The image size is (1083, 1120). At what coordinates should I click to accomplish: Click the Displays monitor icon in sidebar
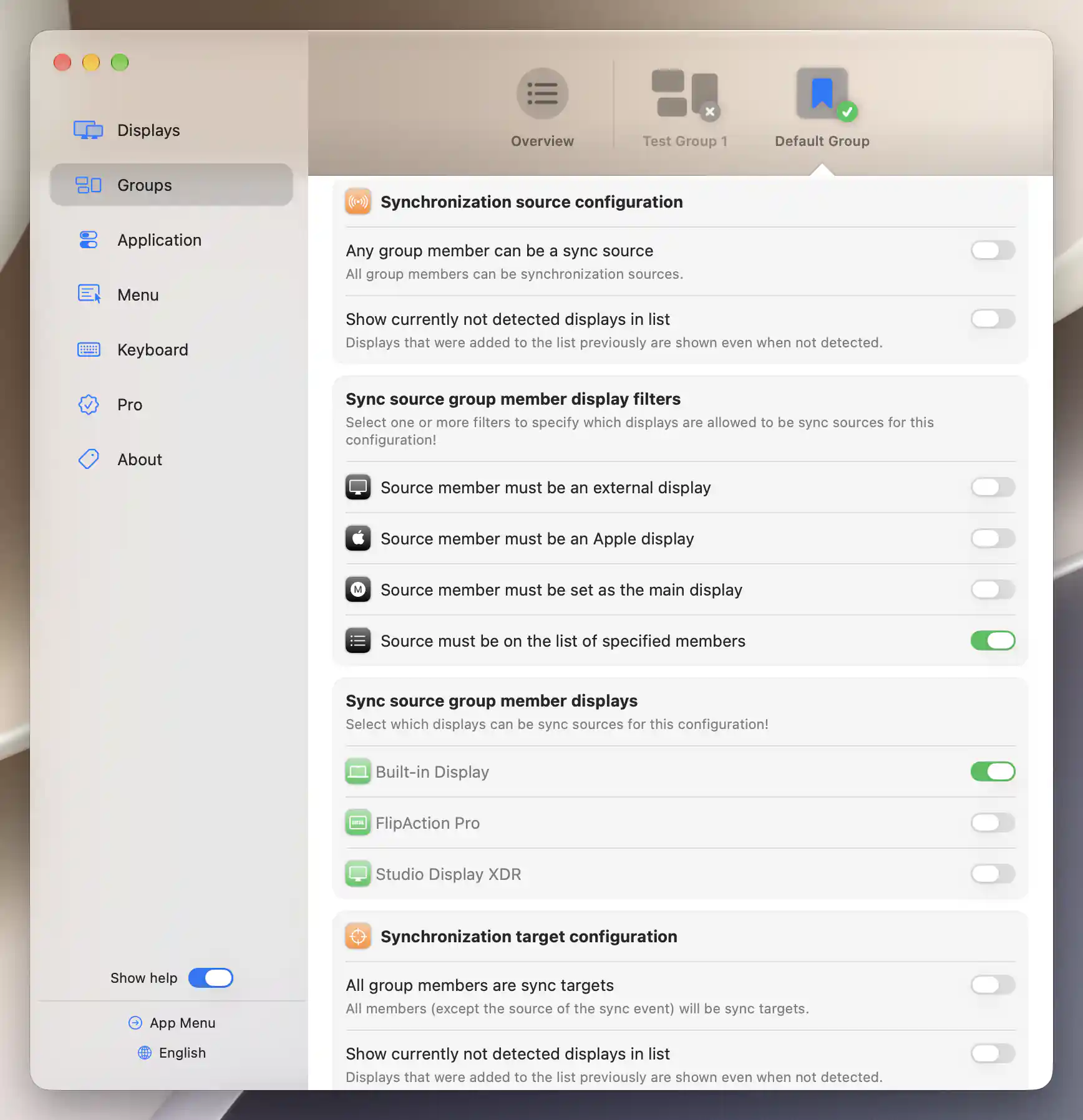point(88,130)
